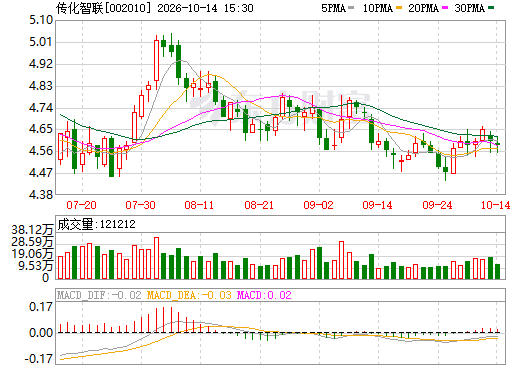
Task: Click the 4.74 price axis label
Action: [x=41, y=108]
